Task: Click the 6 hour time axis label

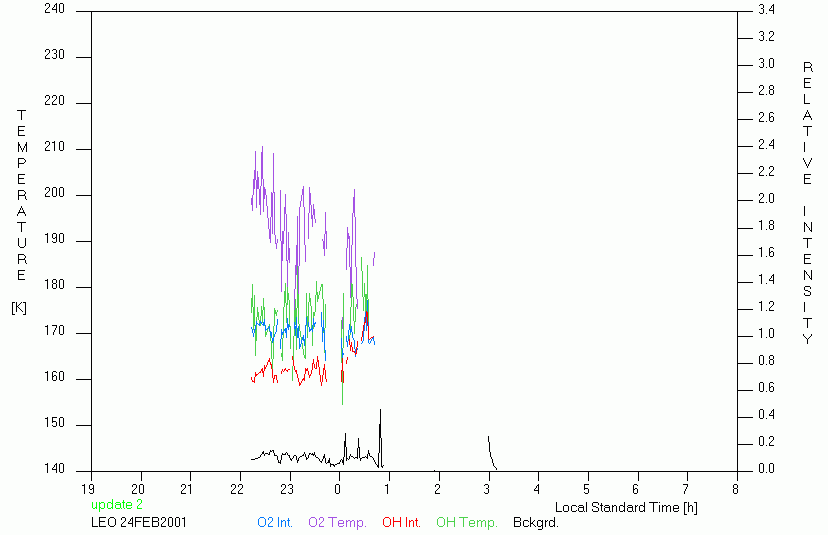Action: coord(636,489)
